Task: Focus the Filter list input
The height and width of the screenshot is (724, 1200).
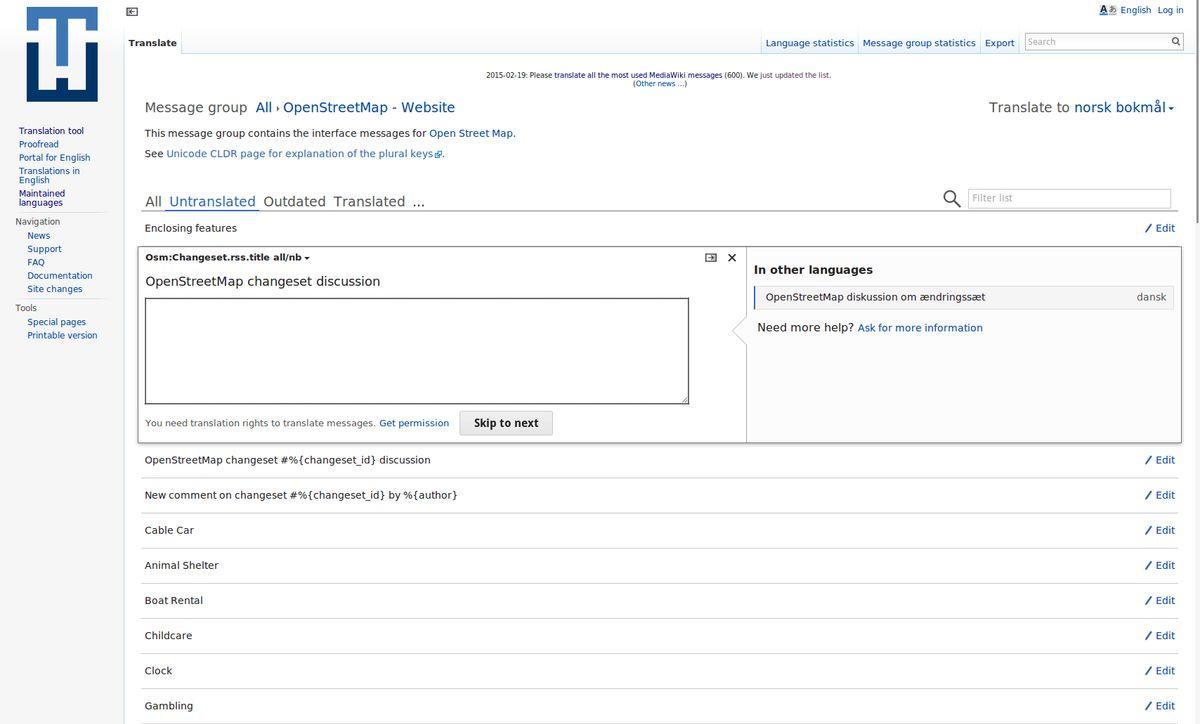Action: click(1069, 198)
